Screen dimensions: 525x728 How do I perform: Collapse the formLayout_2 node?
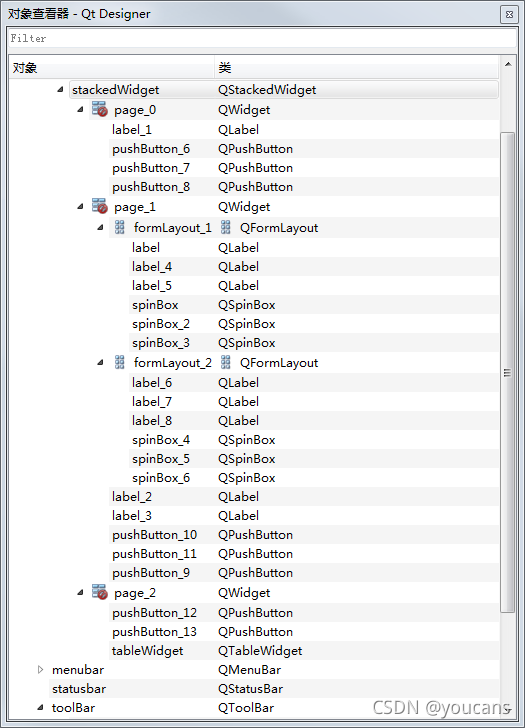click(100, 362)
